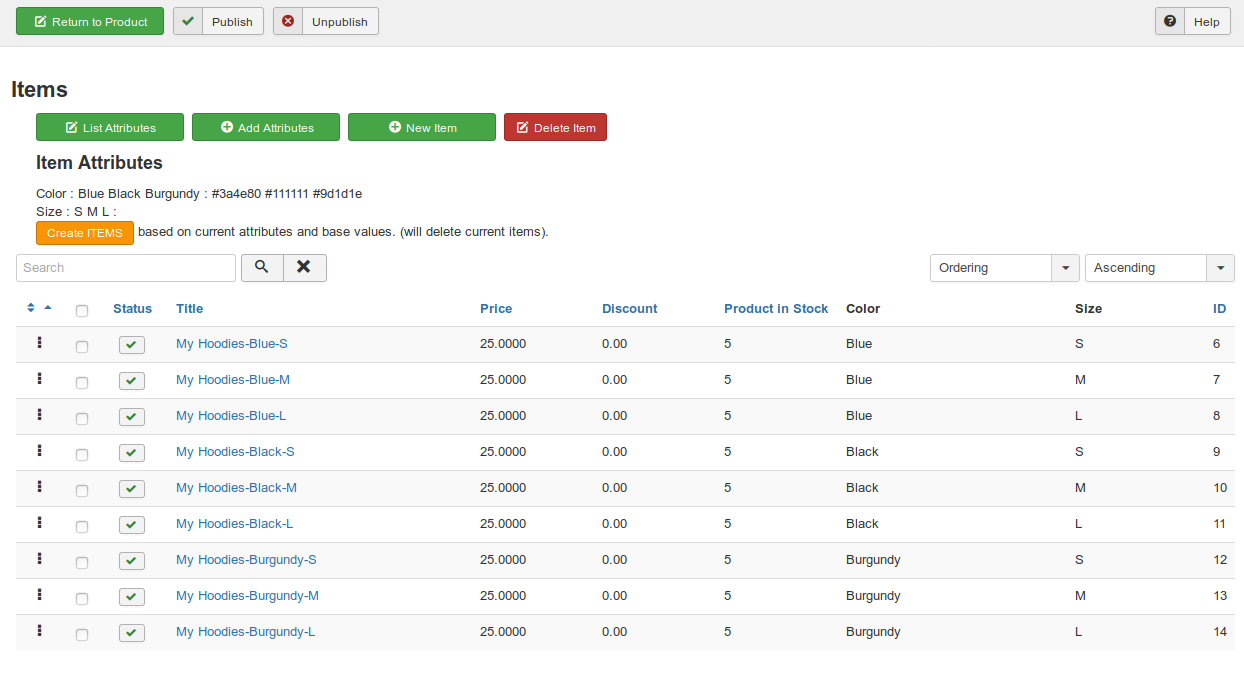
Task: Sort items by the Price column header
Action: 495,308
